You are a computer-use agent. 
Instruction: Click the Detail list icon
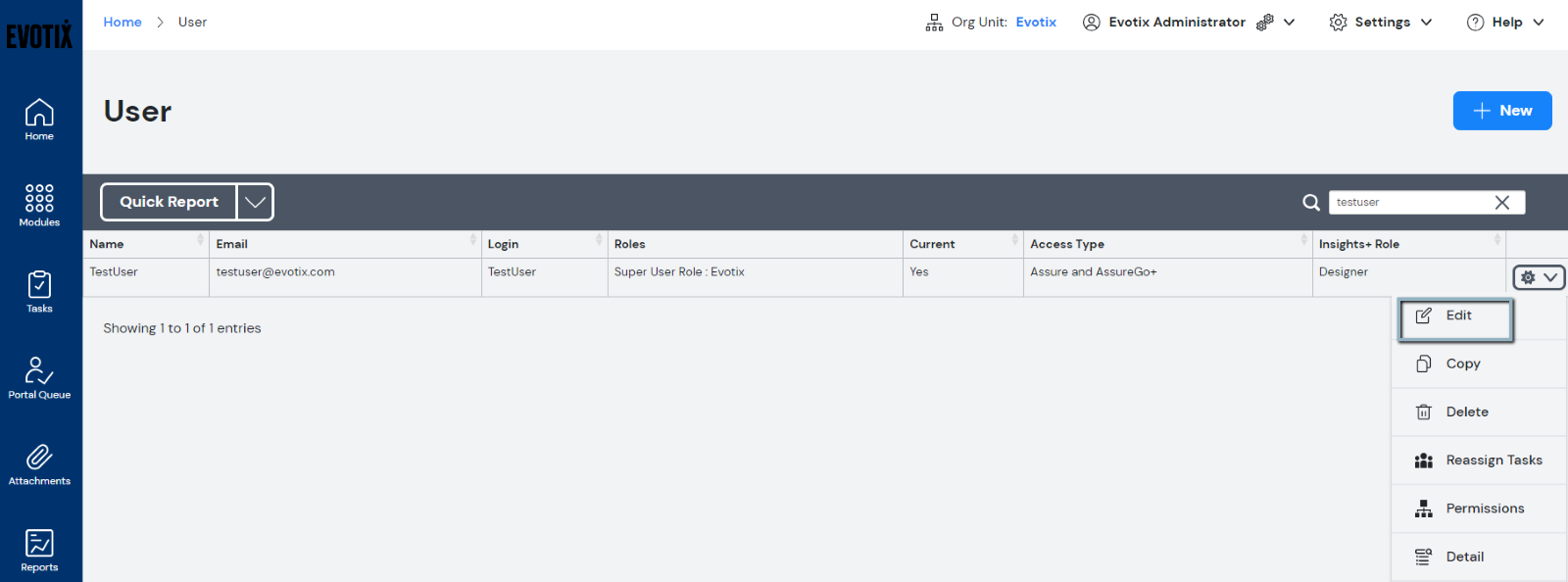1424,557
